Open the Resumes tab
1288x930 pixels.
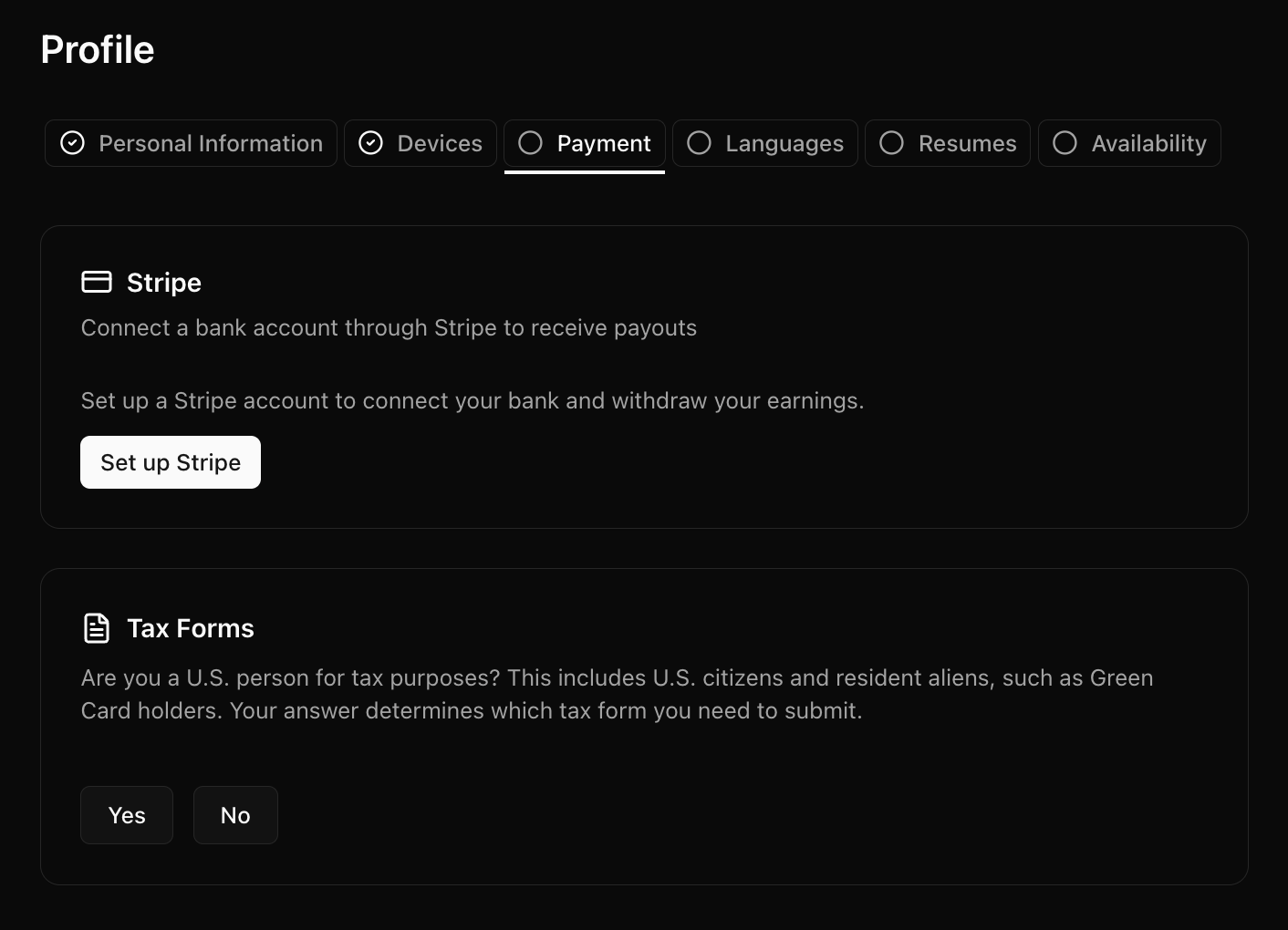click(948, 143)
